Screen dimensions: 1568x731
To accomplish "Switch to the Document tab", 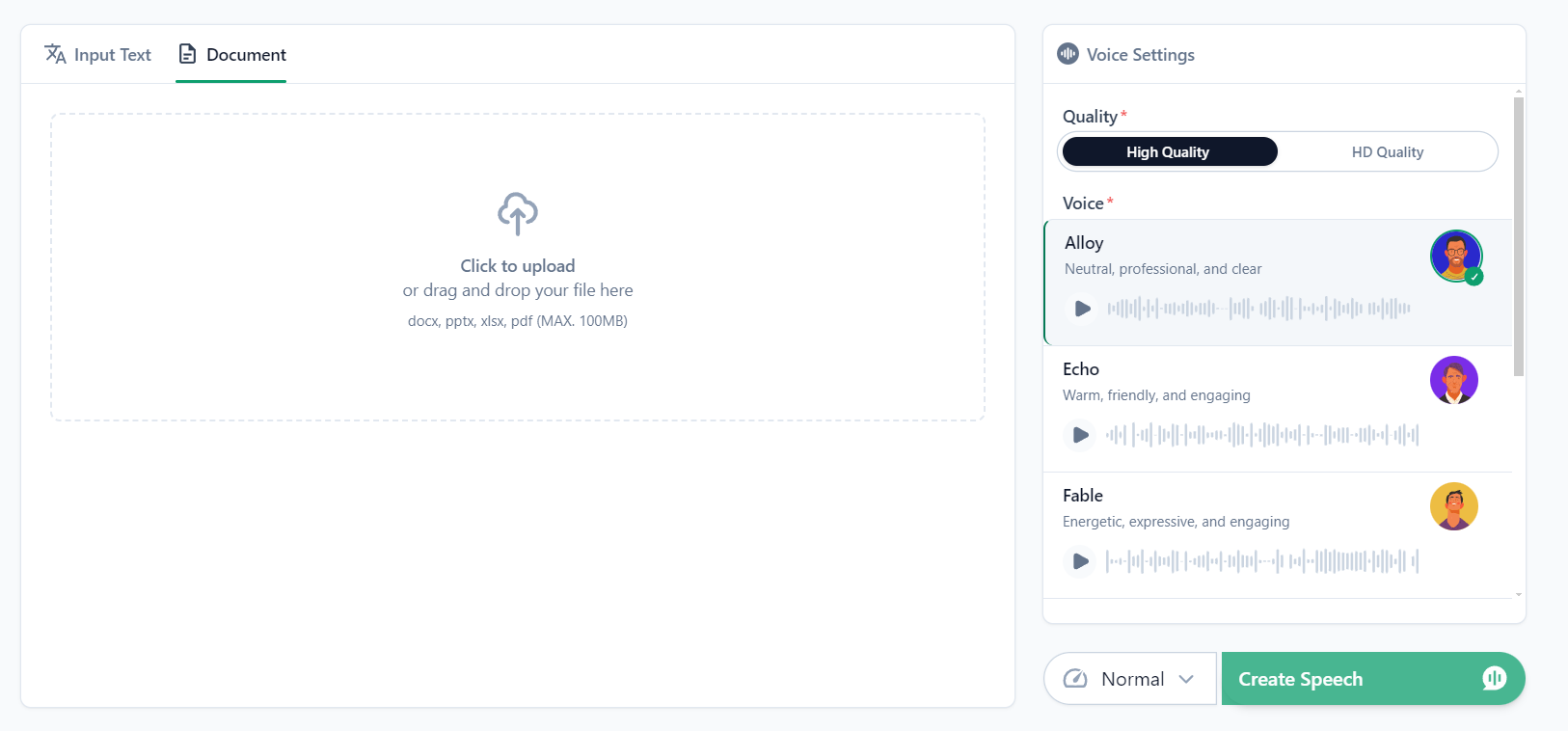I will [230, 54].
